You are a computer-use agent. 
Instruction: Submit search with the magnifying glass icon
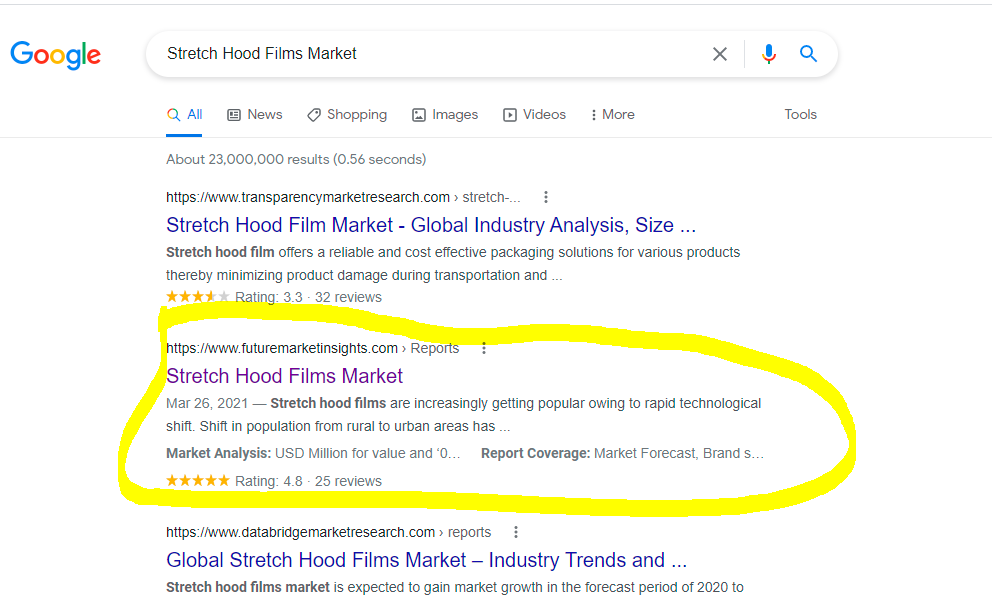click(x=809, y=54)
